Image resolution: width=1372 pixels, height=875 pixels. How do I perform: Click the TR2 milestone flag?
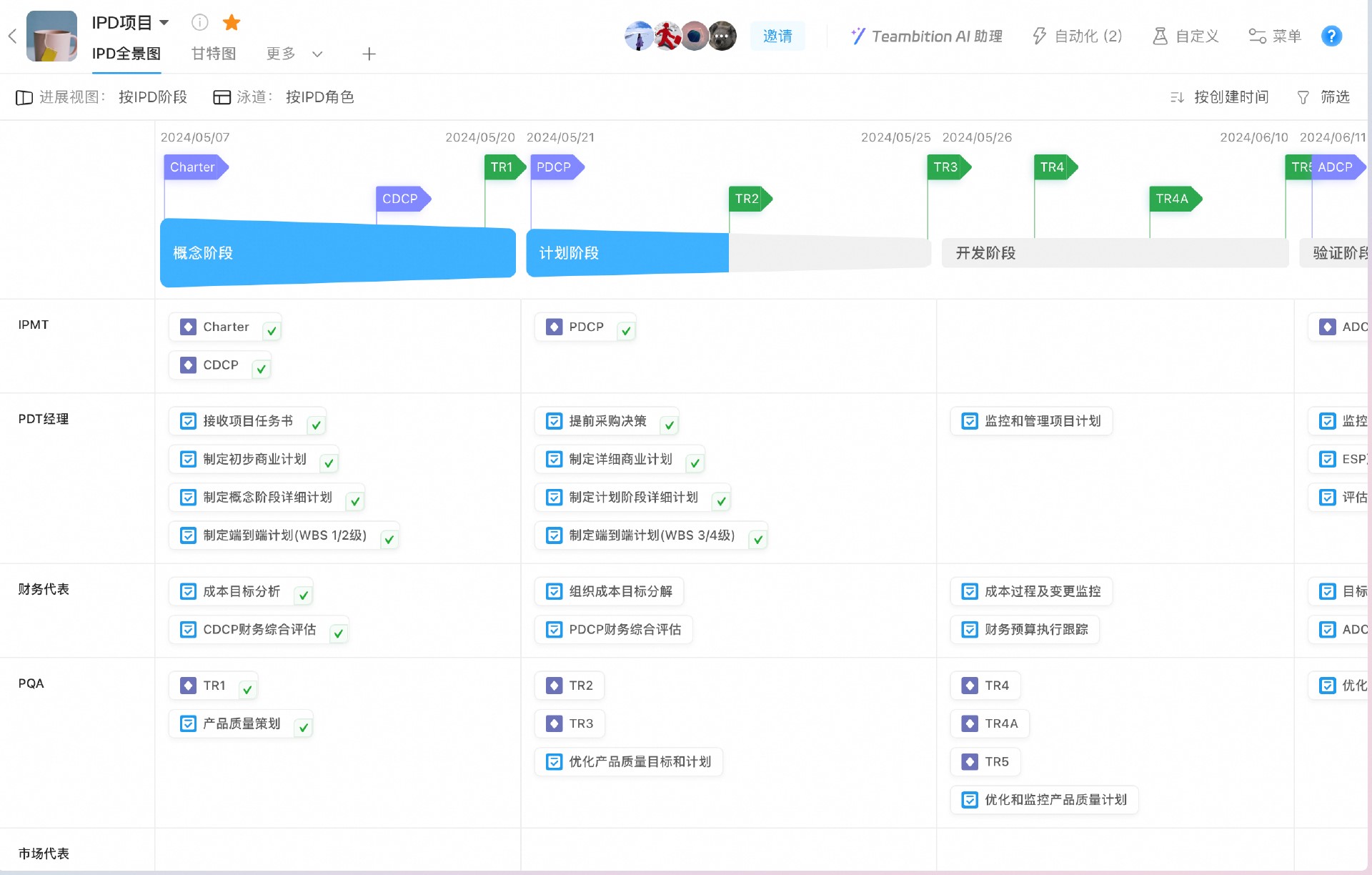(750, 199)
